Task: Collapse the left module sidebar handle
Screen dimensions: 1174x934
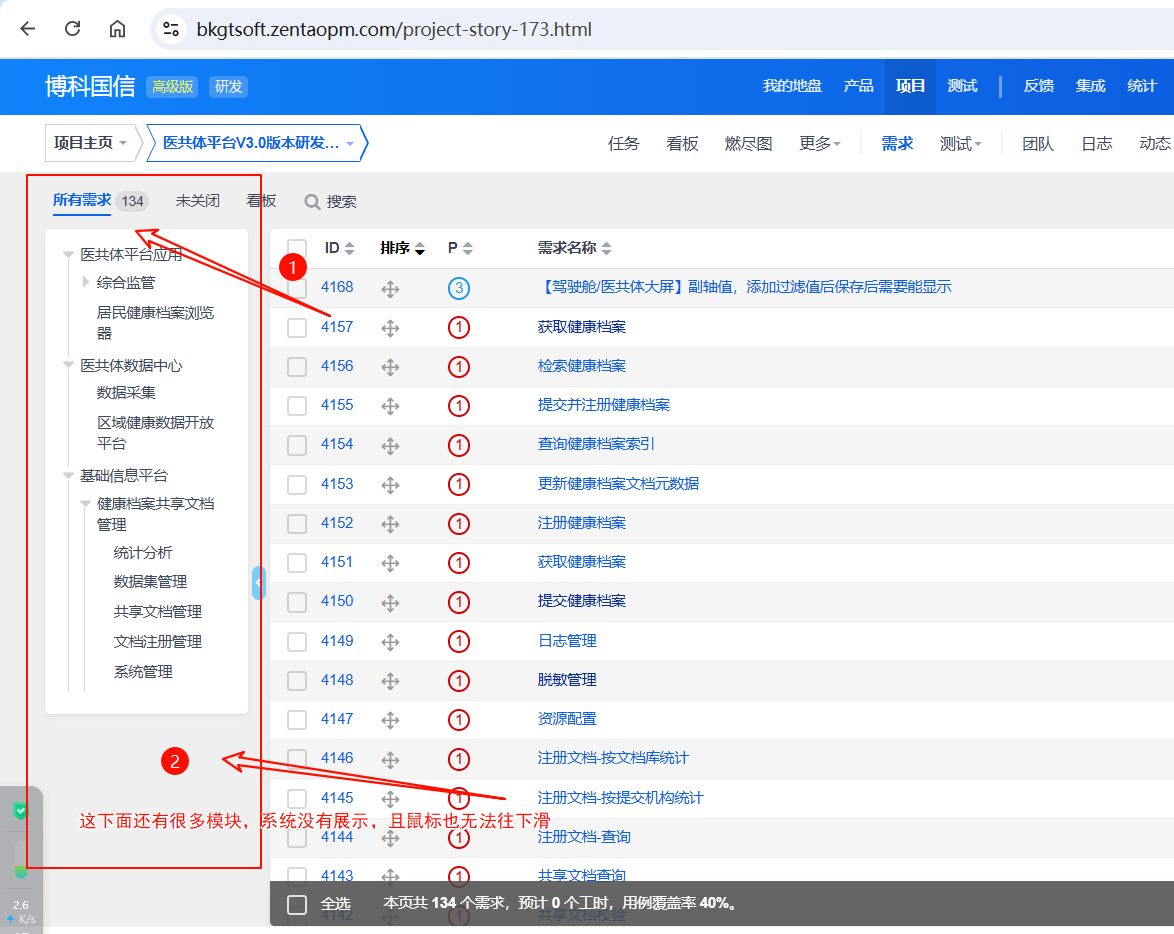Action: [259, 582]
